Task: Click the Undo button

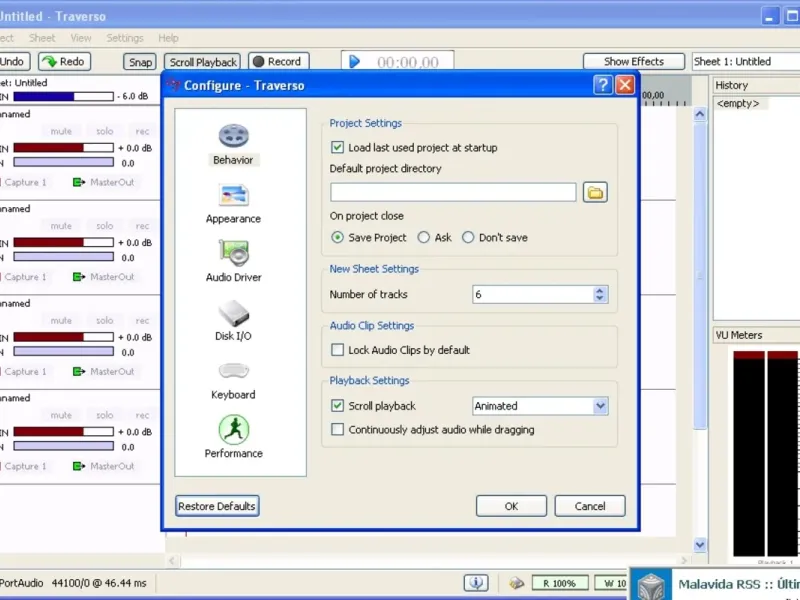Action: coord(13,62)
